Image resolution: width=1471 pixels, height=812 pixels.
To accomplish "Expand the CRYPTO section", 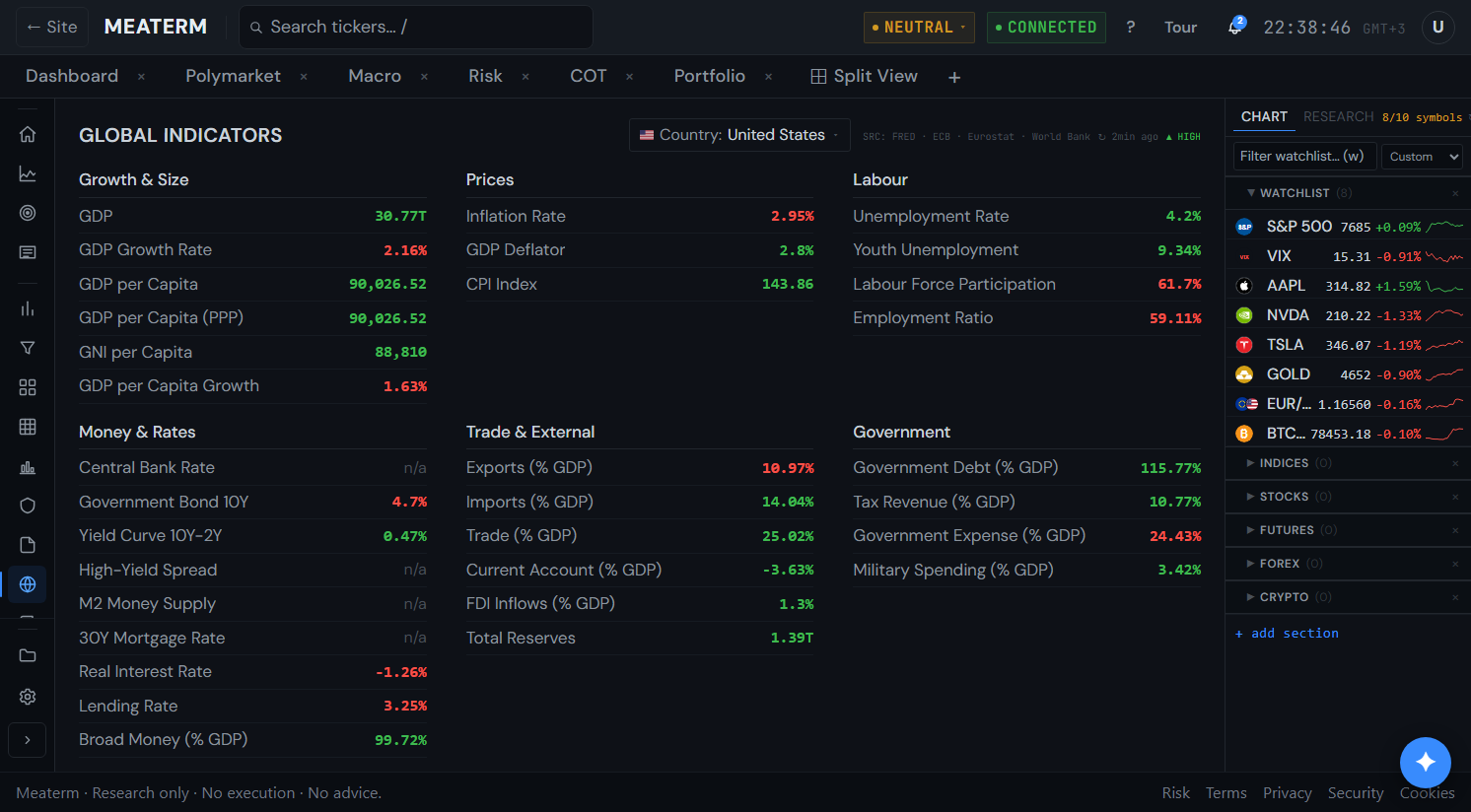I will (1285, 597).
